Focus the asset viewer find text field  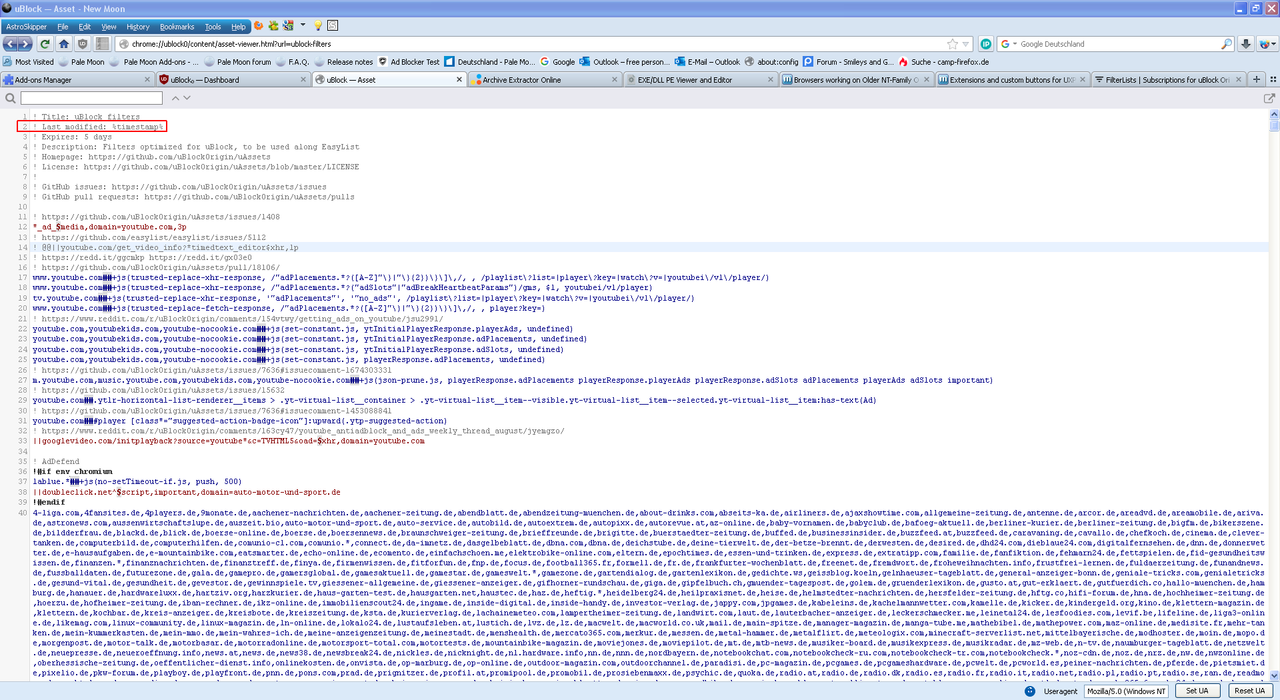pyautogui.click(x=91, y=98)
